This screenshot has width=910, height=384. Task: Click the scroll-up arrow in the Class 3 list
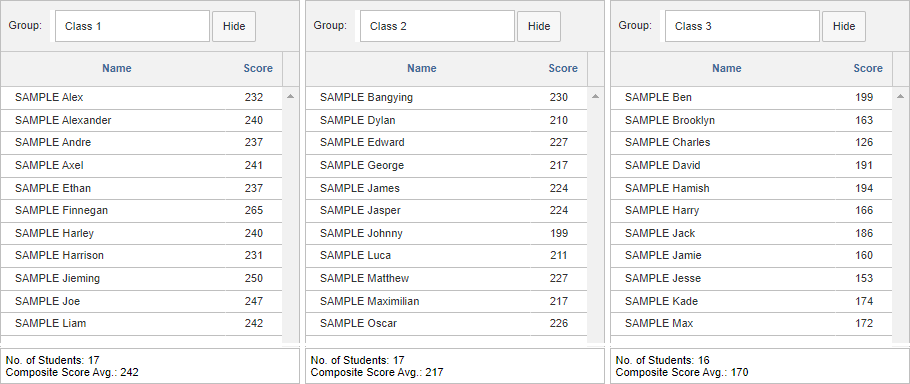pyautogui.click(x=900, y=96)
